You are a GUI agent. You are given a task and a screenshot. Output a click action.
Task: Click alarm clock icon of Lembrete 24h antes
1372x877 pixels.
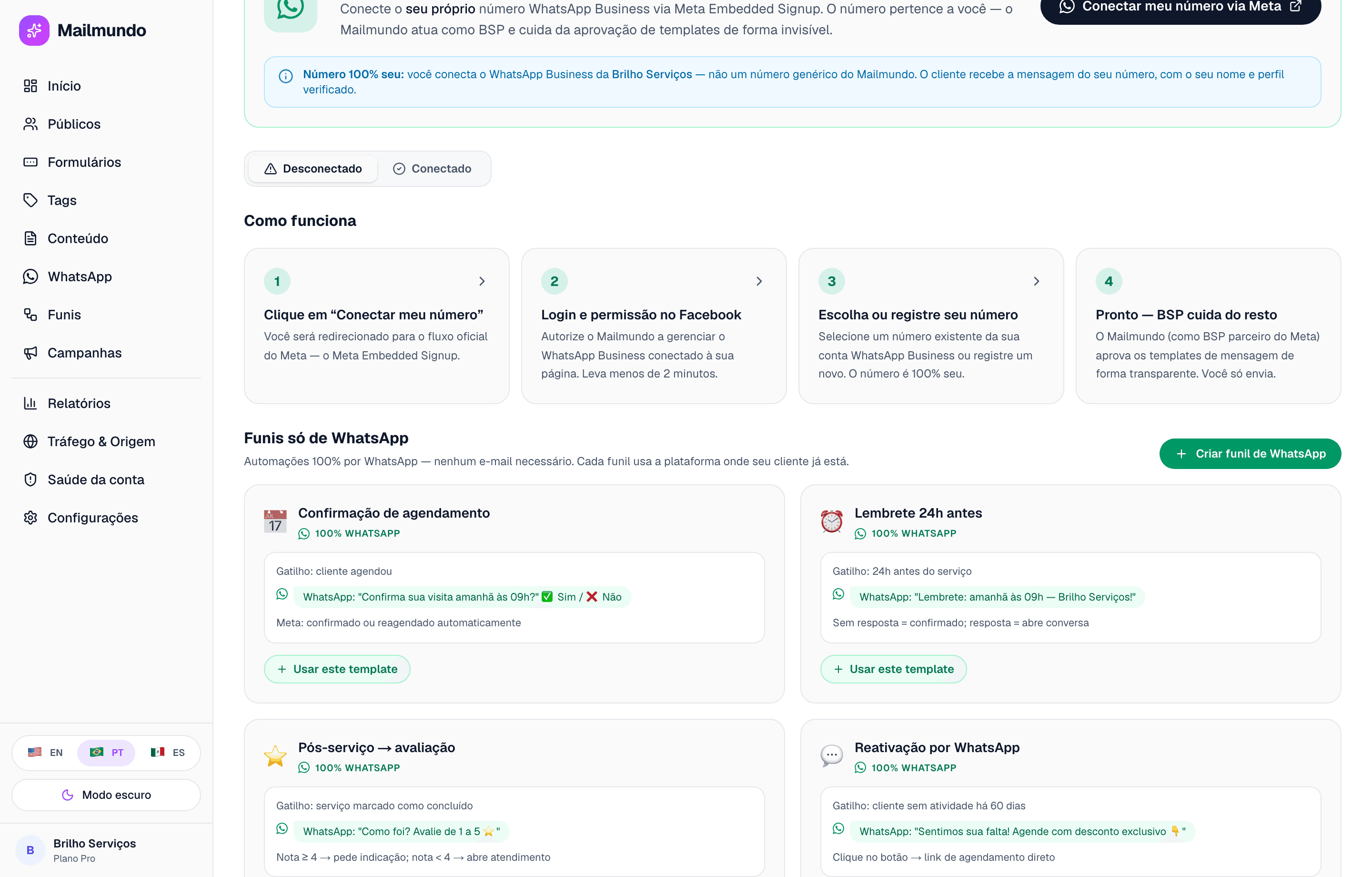click(x=832, y=521)
